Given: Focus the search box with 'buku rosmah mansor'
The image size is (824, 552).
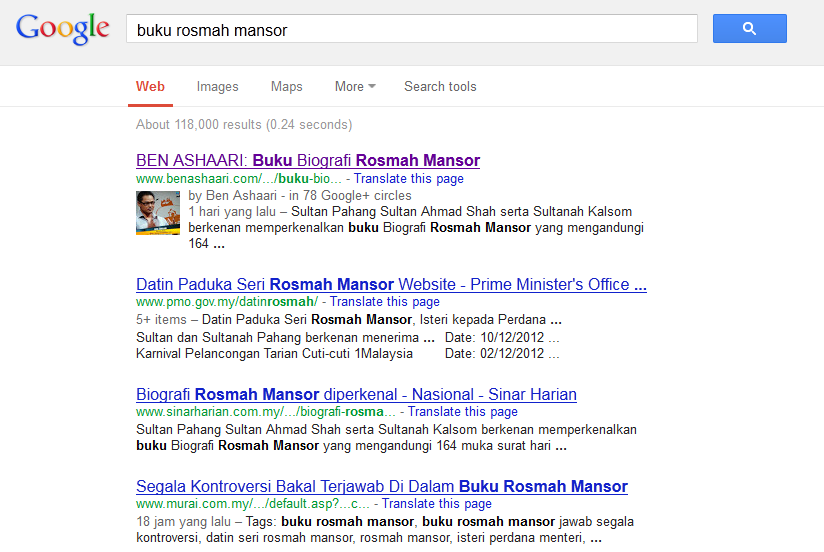Looking at the screenshot, I should [x=411, y=28].
